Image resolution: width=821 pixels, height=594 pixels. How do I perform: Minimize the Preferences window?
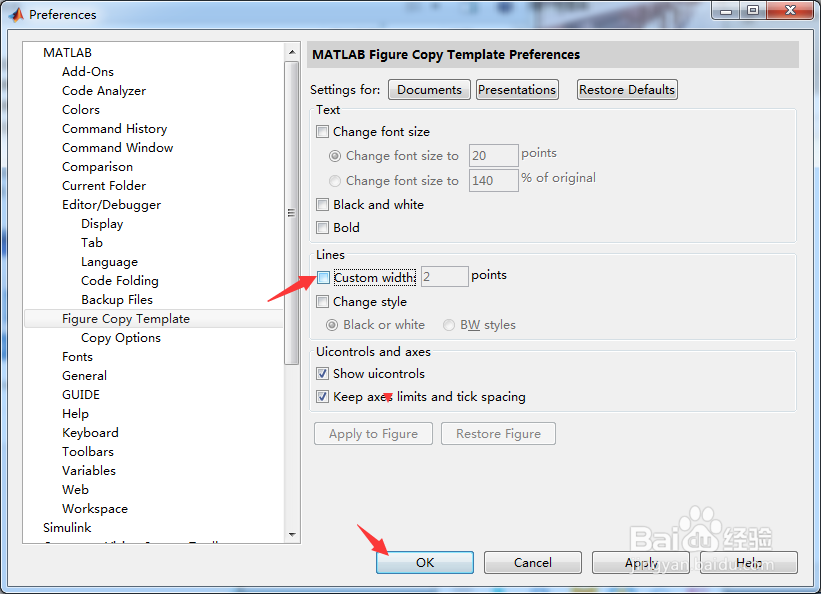click(726, 11)
